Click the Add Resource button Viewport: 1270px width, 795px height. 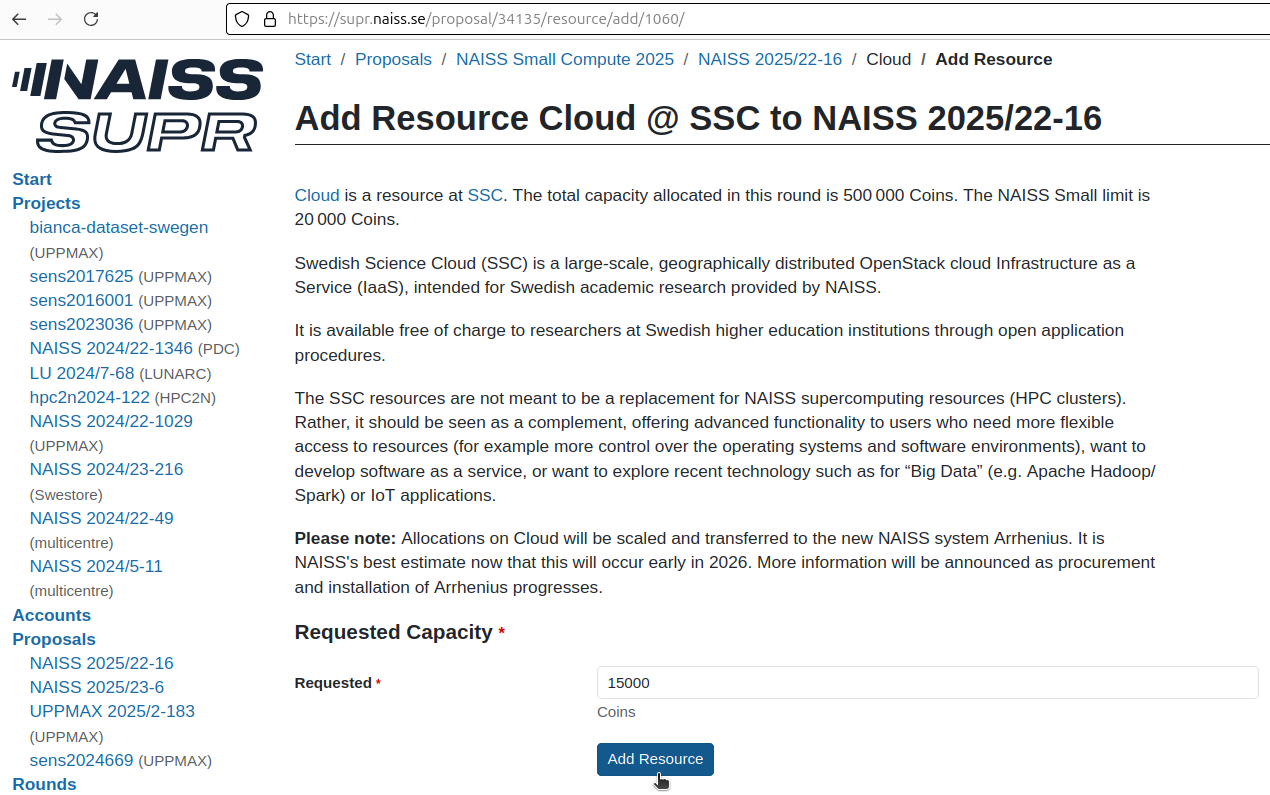click(654, 759)
